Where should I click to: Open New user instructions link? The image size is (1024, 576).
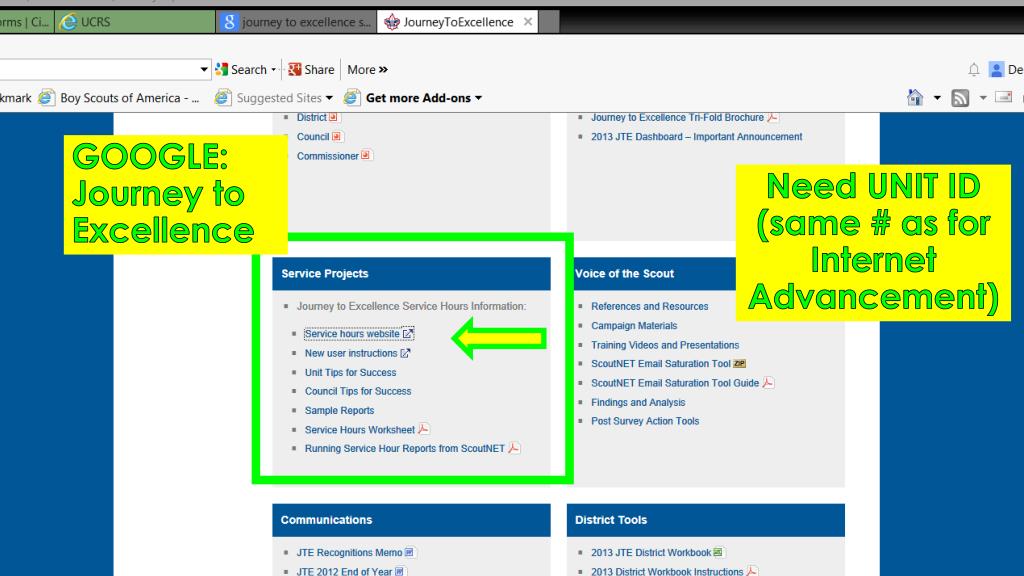(x=357, y=353)
